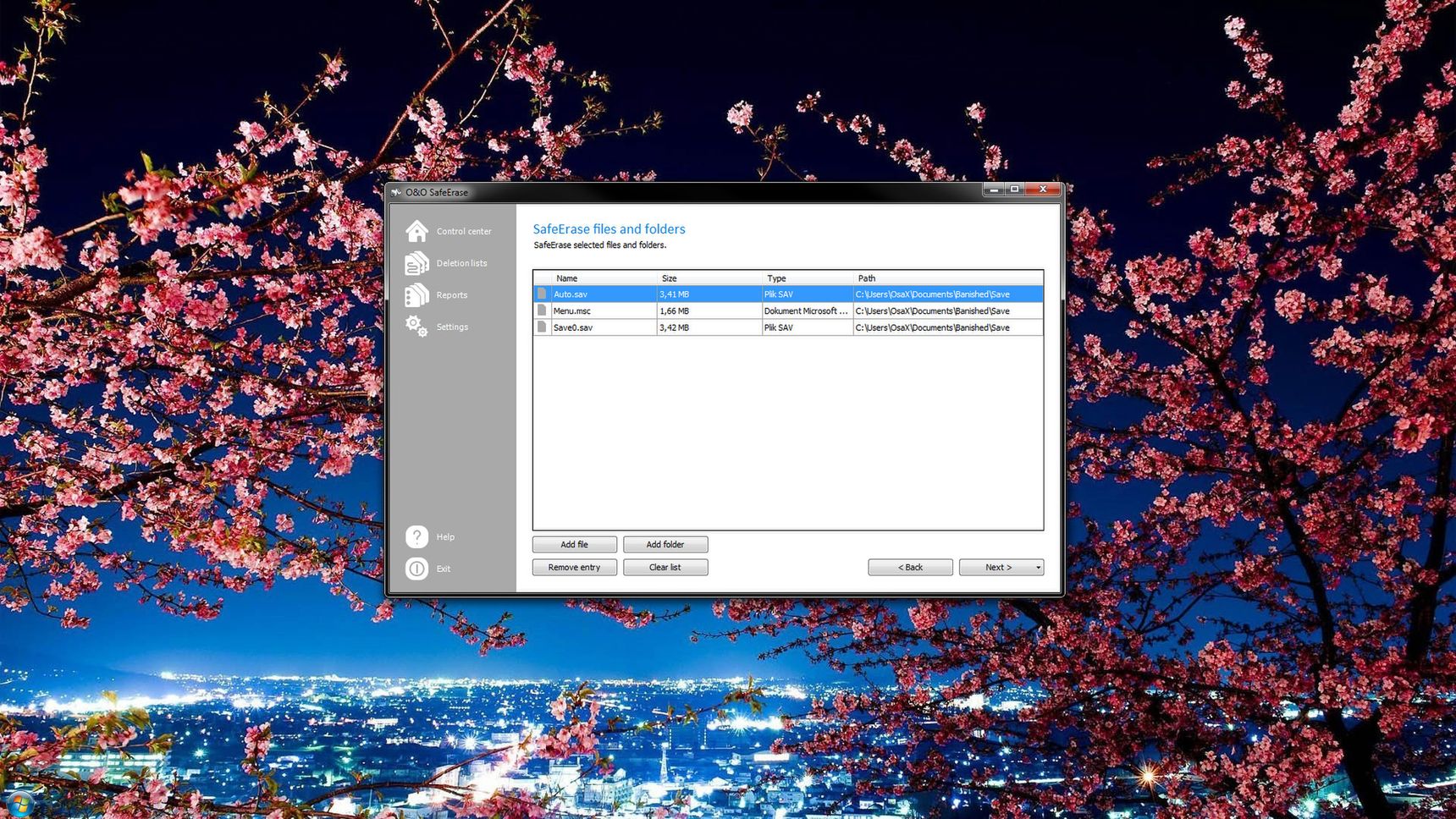Image resolution: width=1456 pixels, height=819 pixels.
Task: Go to Control center label
Action: coord(464,232)
